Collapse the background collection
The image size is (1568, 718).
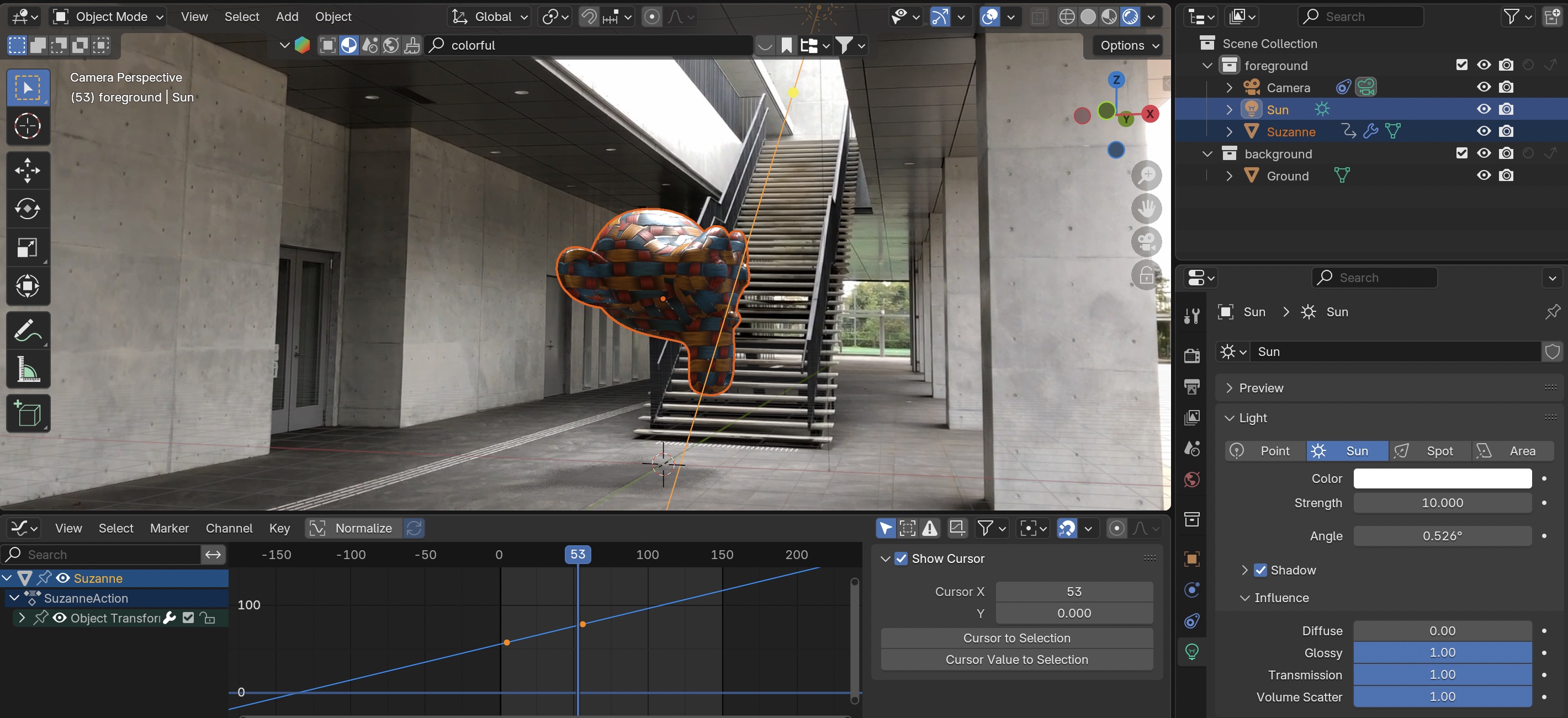pos(1207,154)
